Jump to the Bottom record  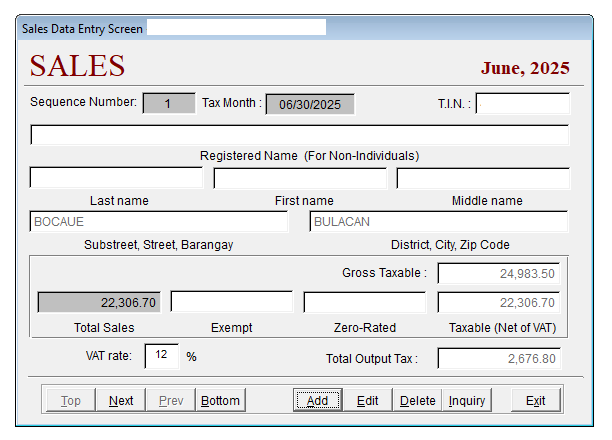coord(220,400)
